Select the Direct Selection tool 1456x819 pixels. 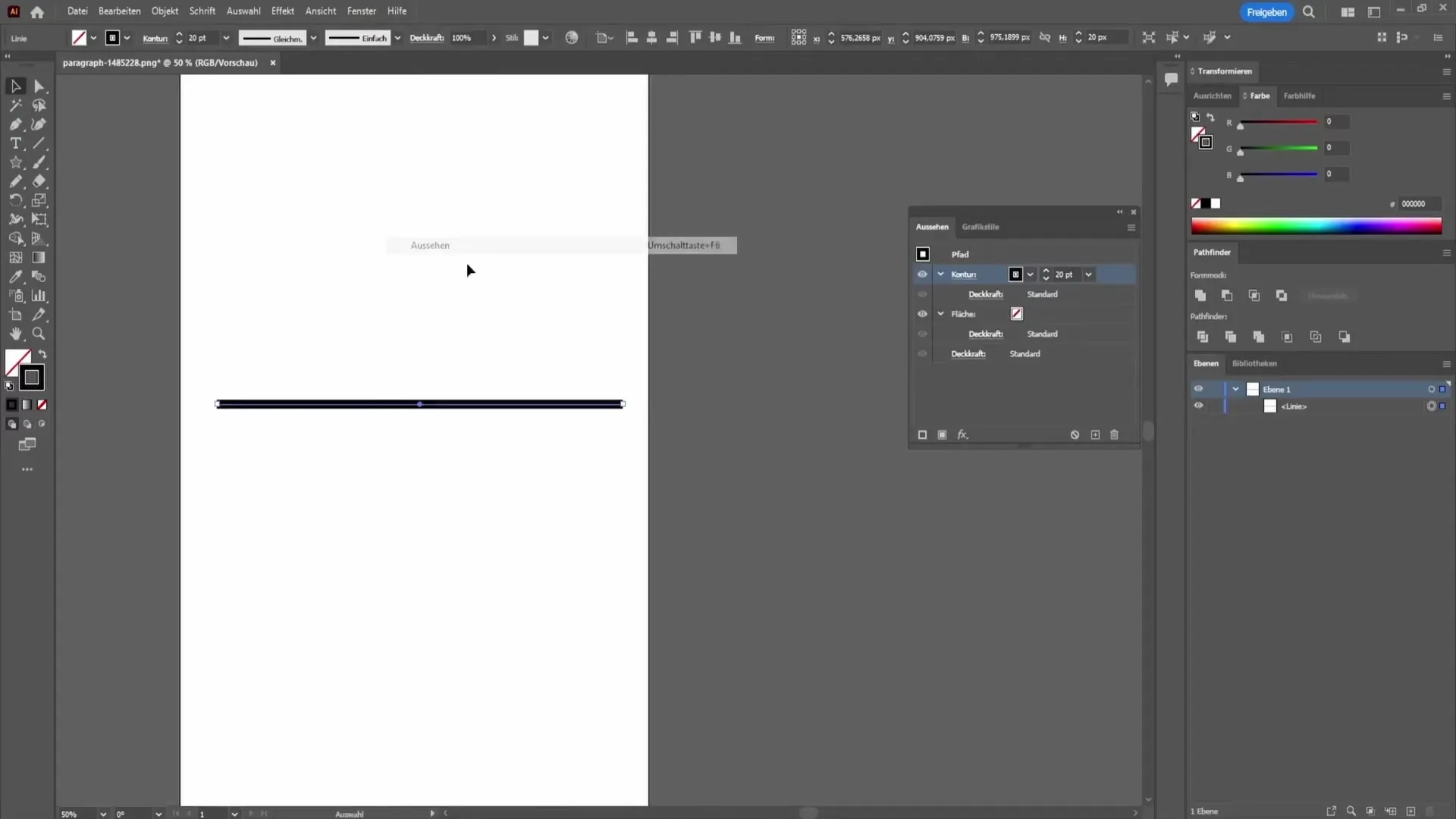(x=39, y=86)
